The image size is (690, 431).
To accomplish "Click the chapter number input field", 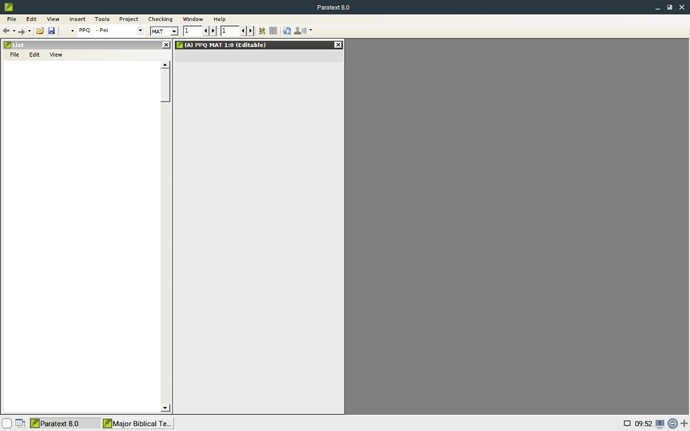I will tap(192, 31).
